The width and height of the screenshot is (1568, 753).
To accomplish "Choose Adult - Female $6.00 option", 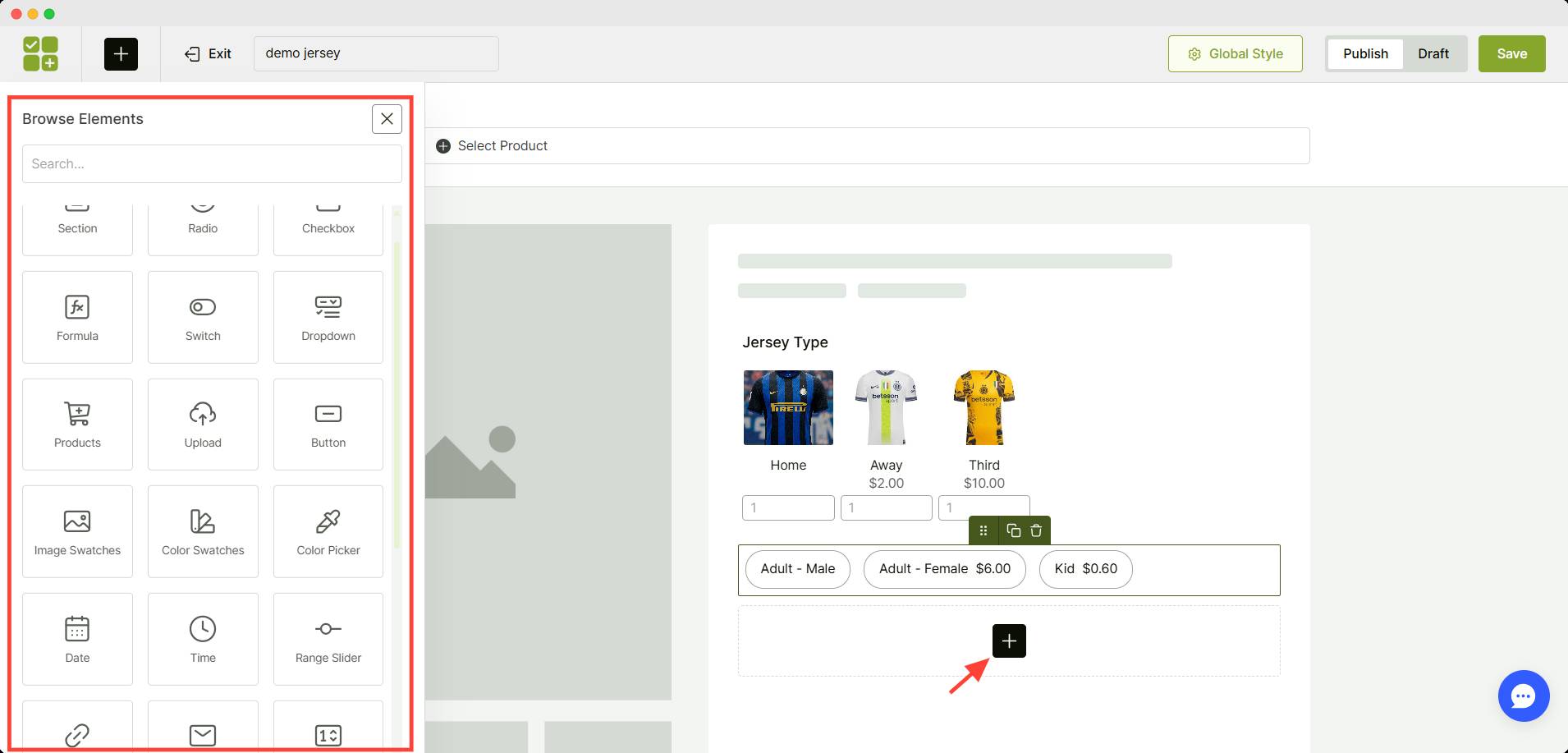I will [945, 569].
